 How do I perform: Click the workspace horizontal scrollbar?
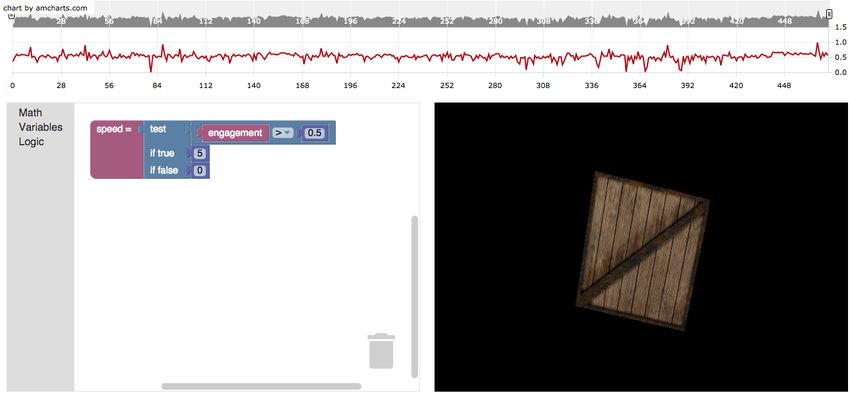(x=261, y=386)
